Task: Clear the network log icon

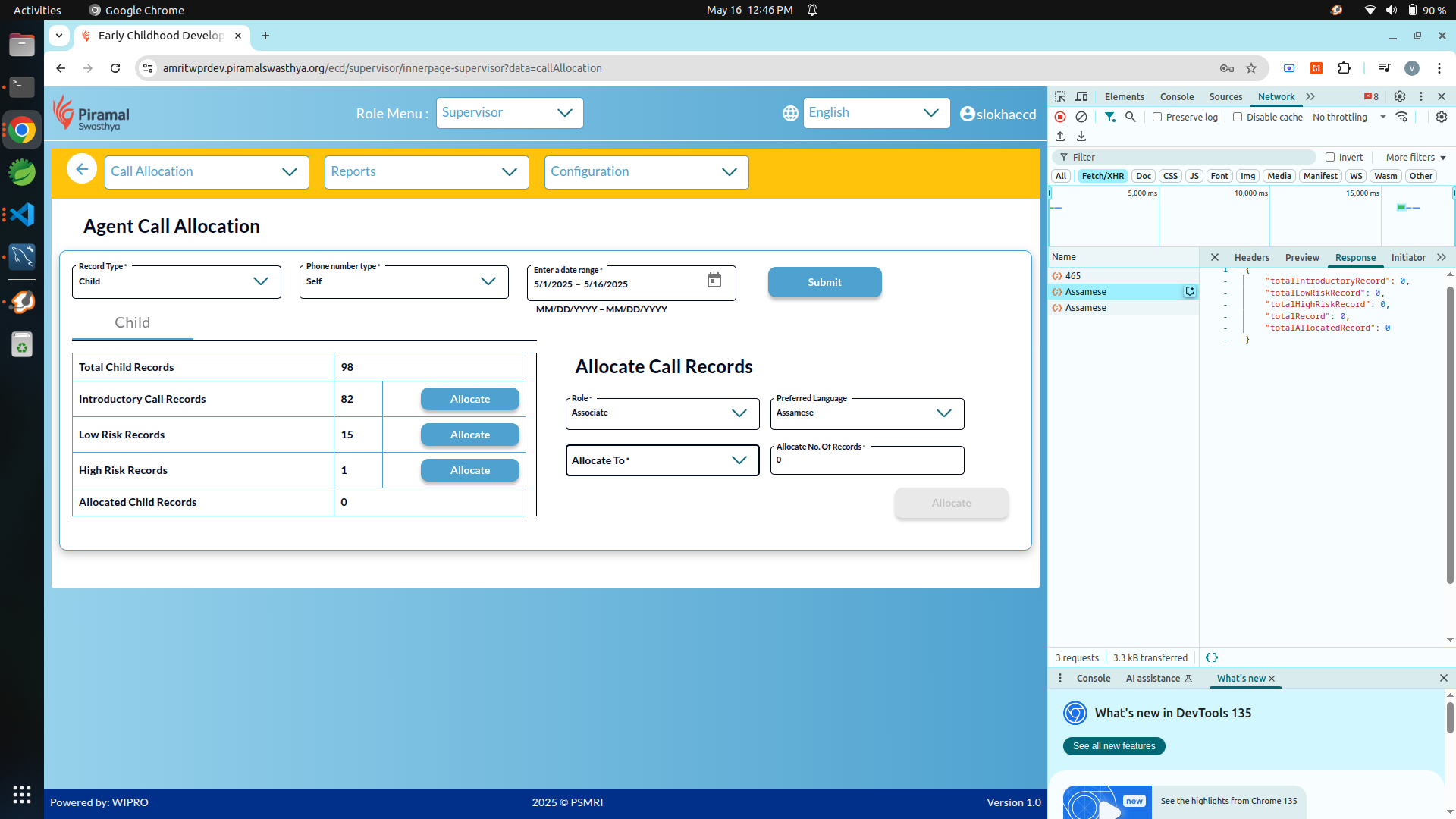Action: tap(1081, 117)
